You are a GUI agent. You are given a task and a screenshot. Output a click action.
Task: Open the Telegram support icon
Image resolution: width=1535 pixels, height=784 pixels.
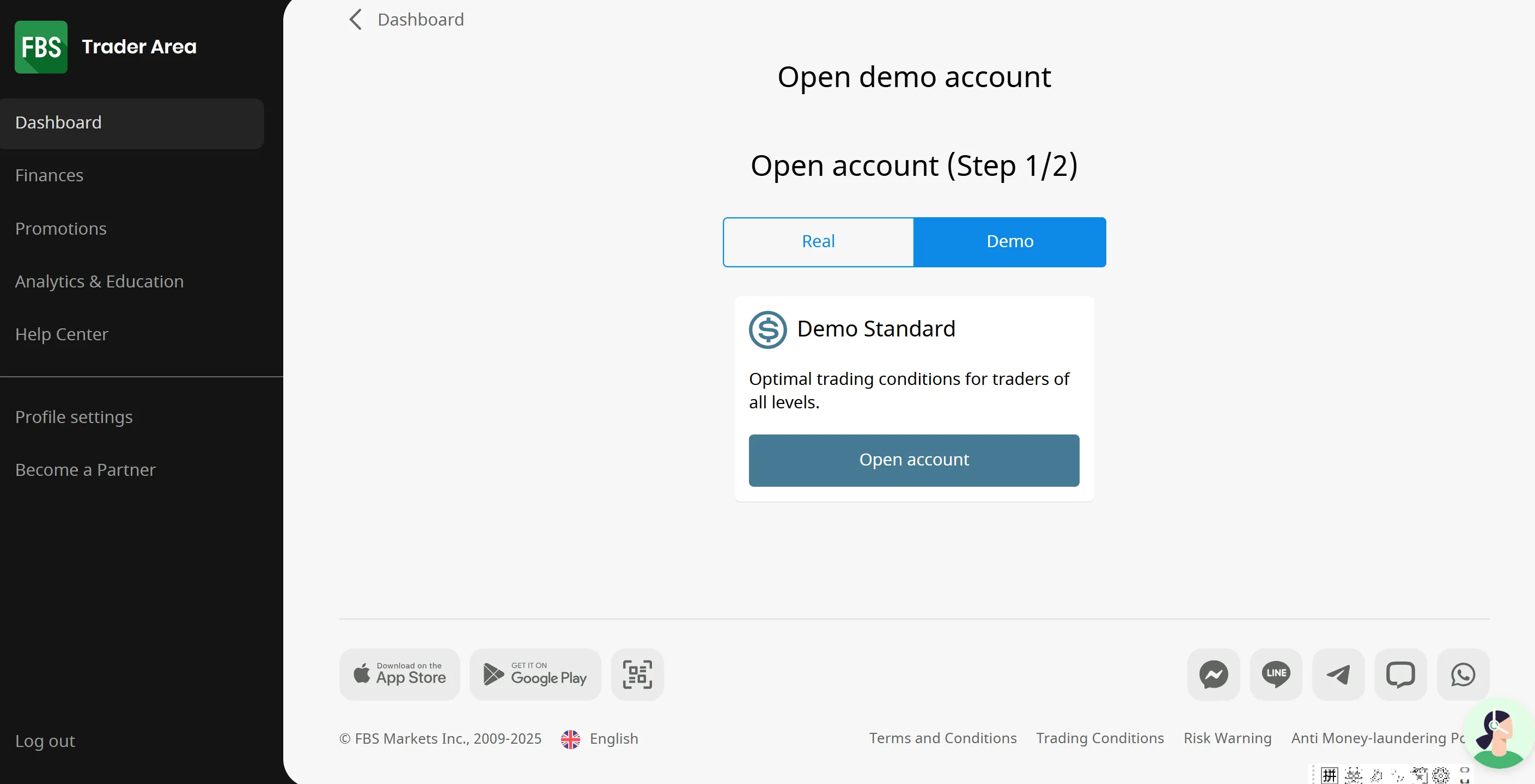tap(1338, 675)
